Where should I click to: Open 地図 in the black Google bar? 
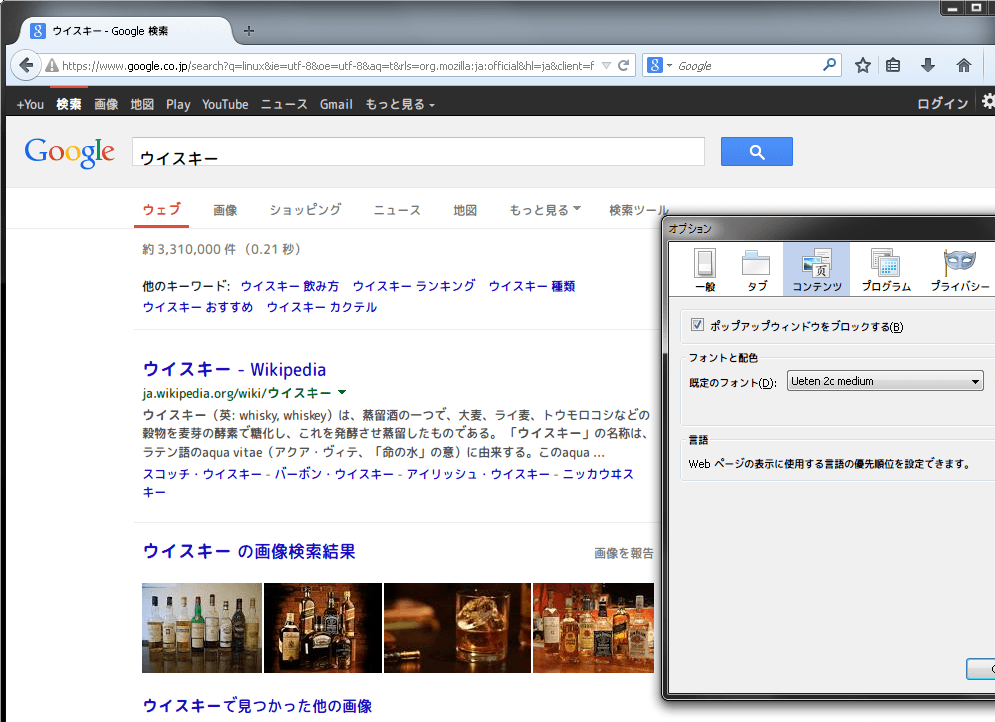click(x=142, y=105)
